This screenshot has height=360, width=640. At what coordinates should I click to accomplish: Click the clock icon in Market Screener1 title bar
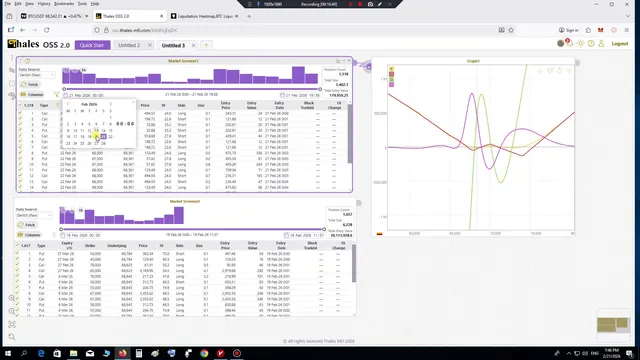pyautogui.click(x=27, y=61)
